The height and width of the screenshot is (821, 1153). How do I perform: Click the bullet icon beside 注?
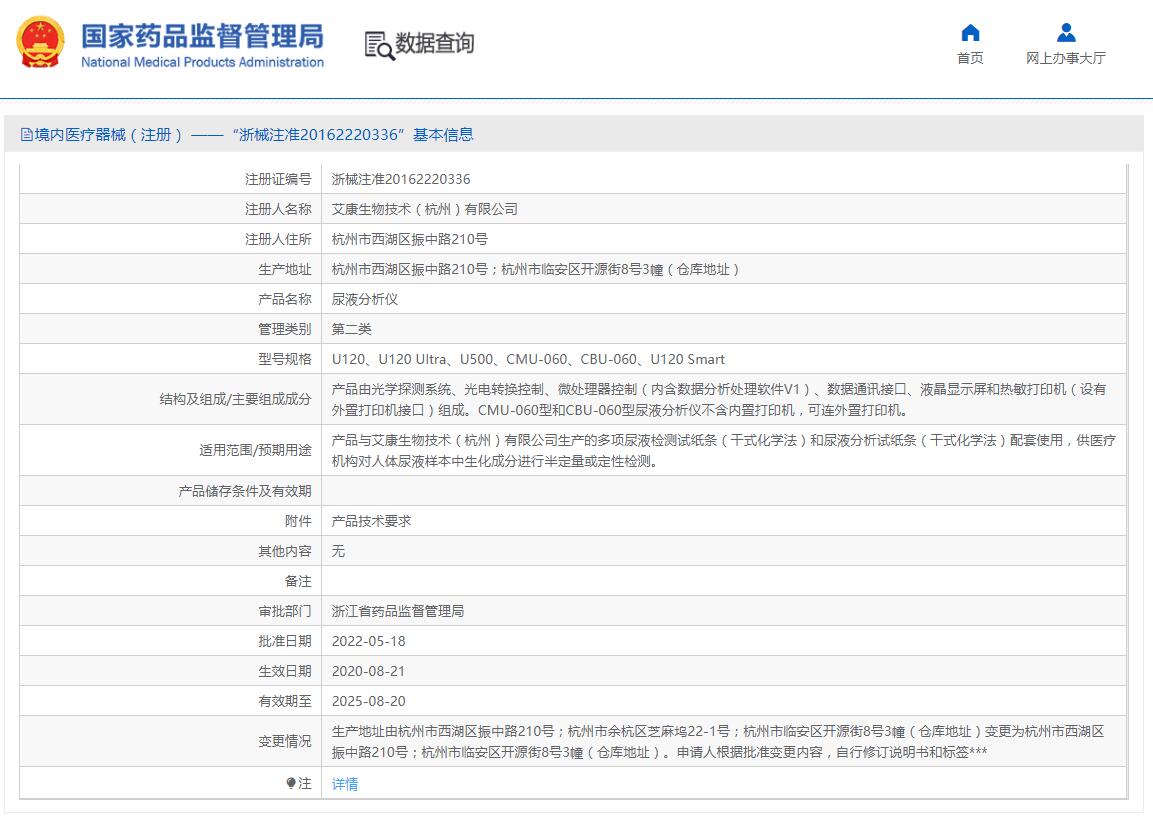(290, 784)
